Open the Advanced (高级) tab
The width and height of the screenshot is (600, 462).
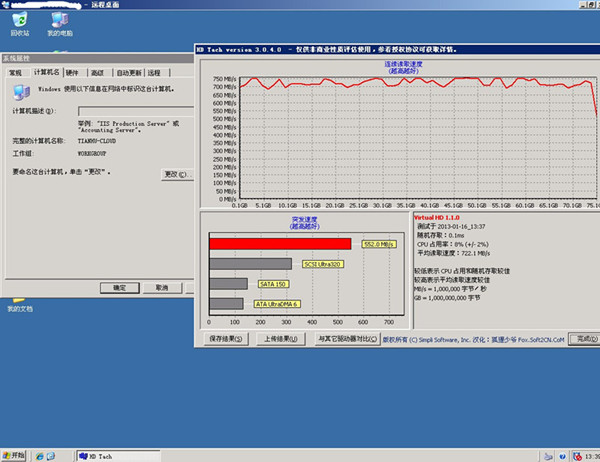98,73
